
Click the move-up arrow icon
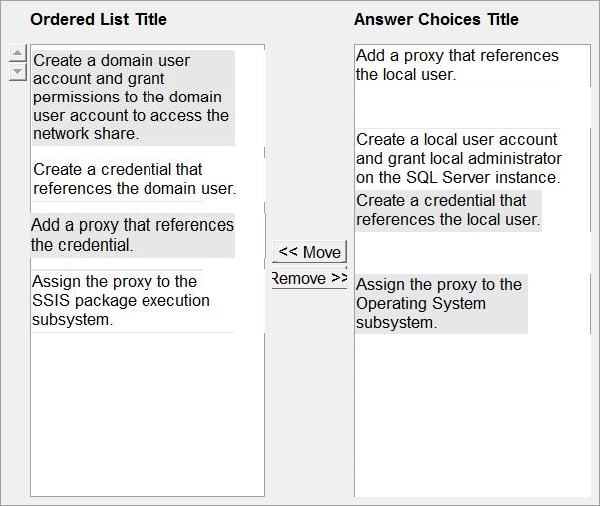tap(17, 53)
